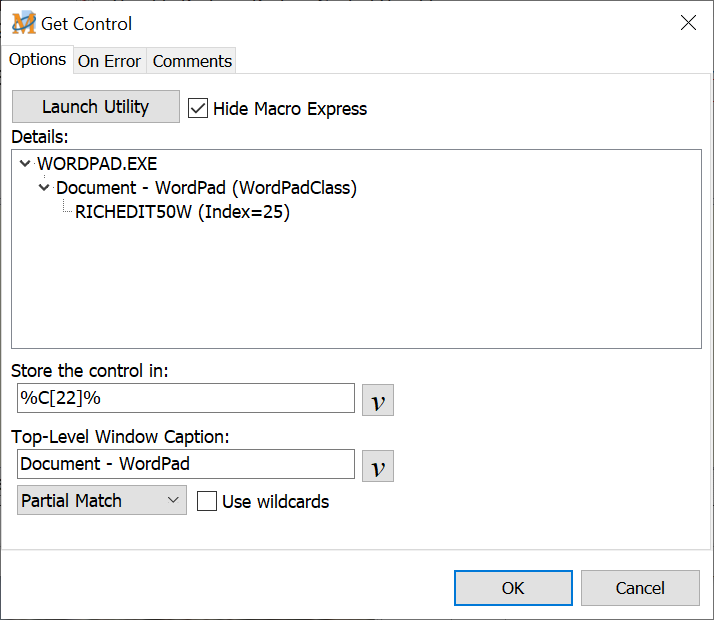Image resolution: width=714 pixels, height=620 pixels.
Task: Open the On Error tab
Action: (109, 61)
